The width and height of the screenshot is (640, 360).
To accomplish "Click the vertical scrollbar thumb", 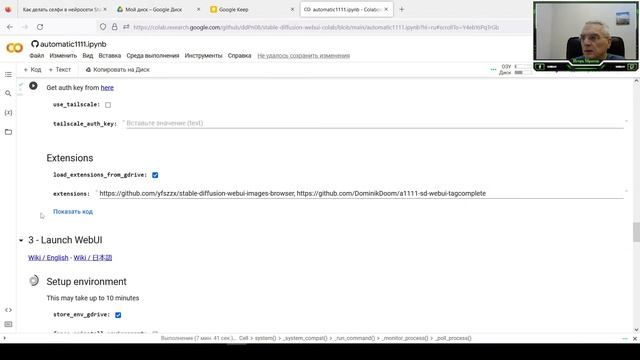I will 636,232.
